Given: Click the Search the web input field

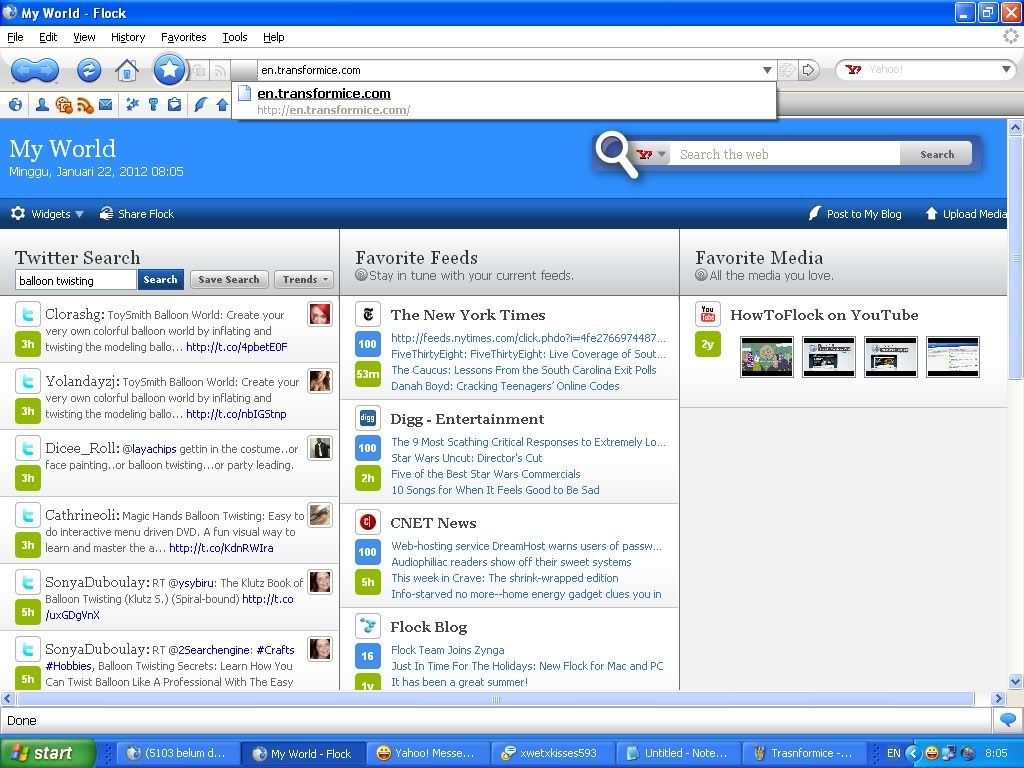Looking at the screenshot, I should [784, 154].
